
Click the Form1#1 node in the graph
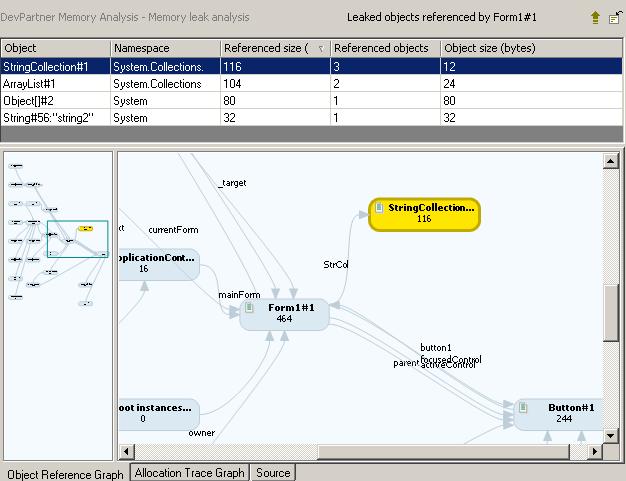point(284,313)
